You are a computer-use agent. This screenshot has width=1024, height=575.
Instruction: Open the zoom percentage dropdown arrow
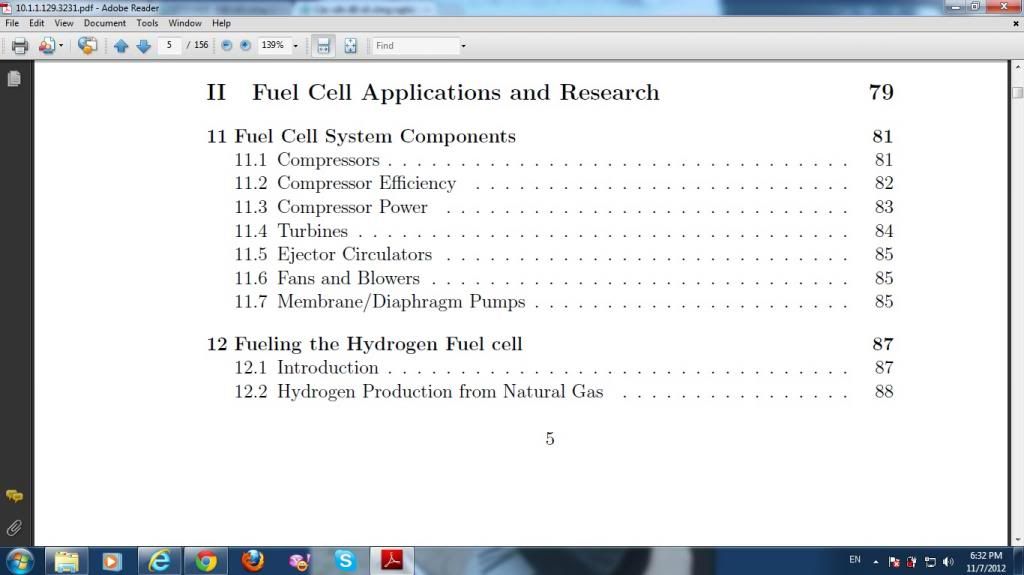296,46
